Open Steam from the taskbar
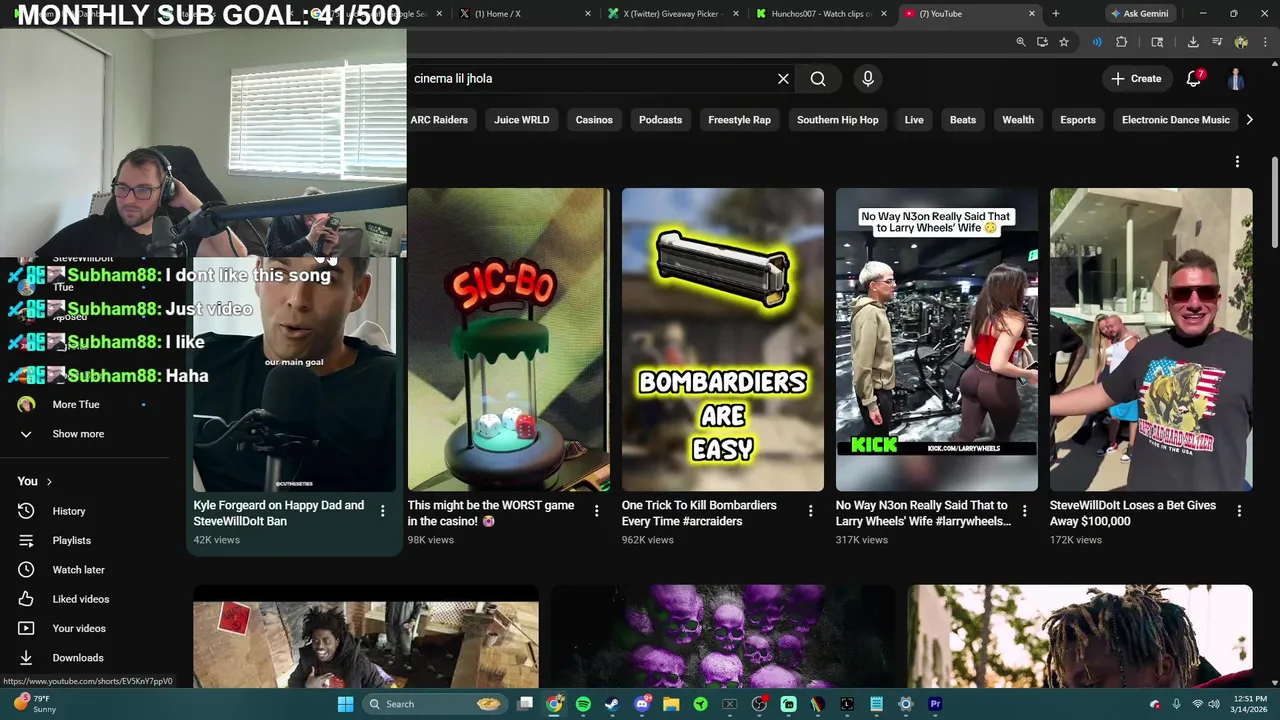 [612, 704]
